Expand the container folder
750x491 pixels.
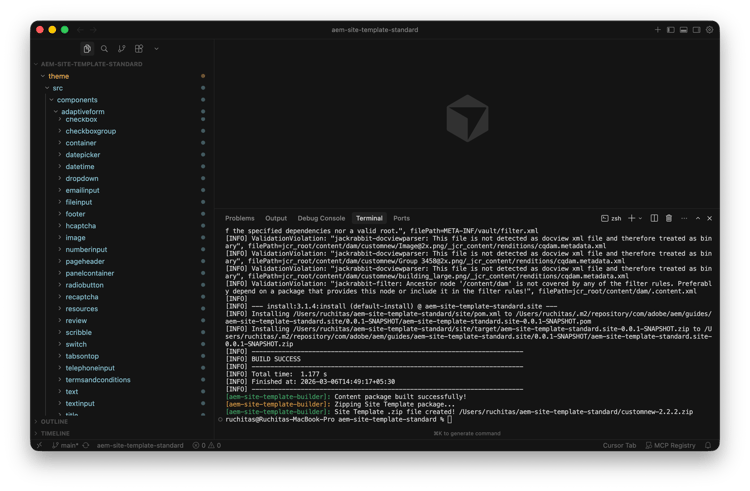[122, 143]
